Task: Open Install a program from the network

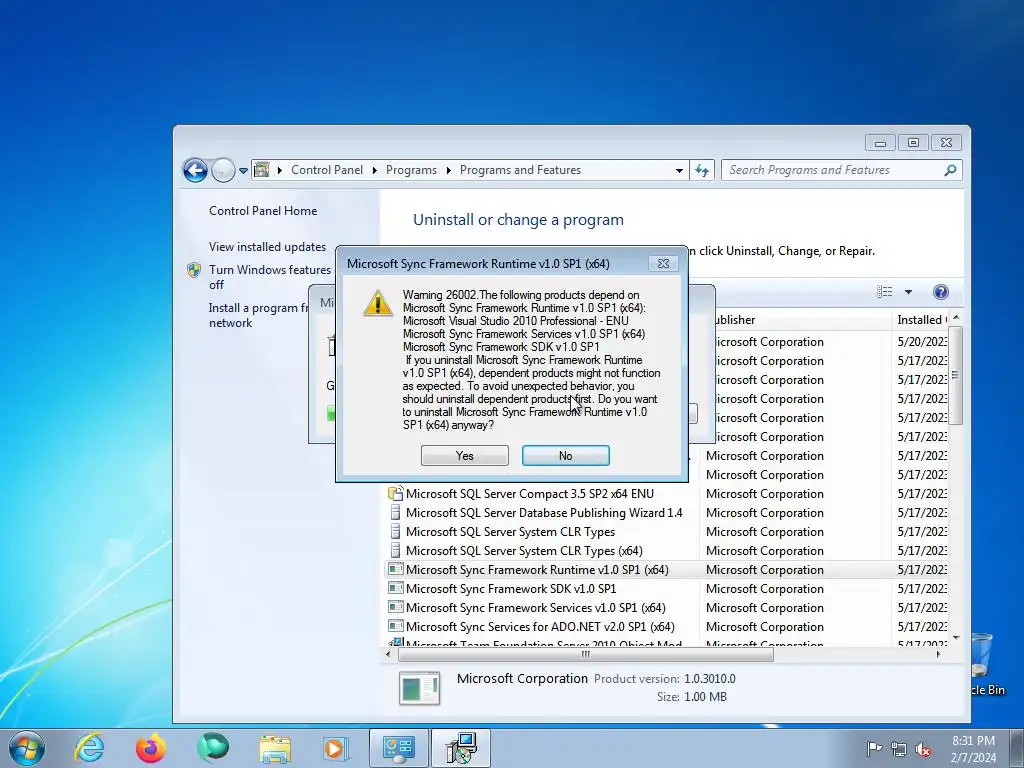Action: (258, 315)
